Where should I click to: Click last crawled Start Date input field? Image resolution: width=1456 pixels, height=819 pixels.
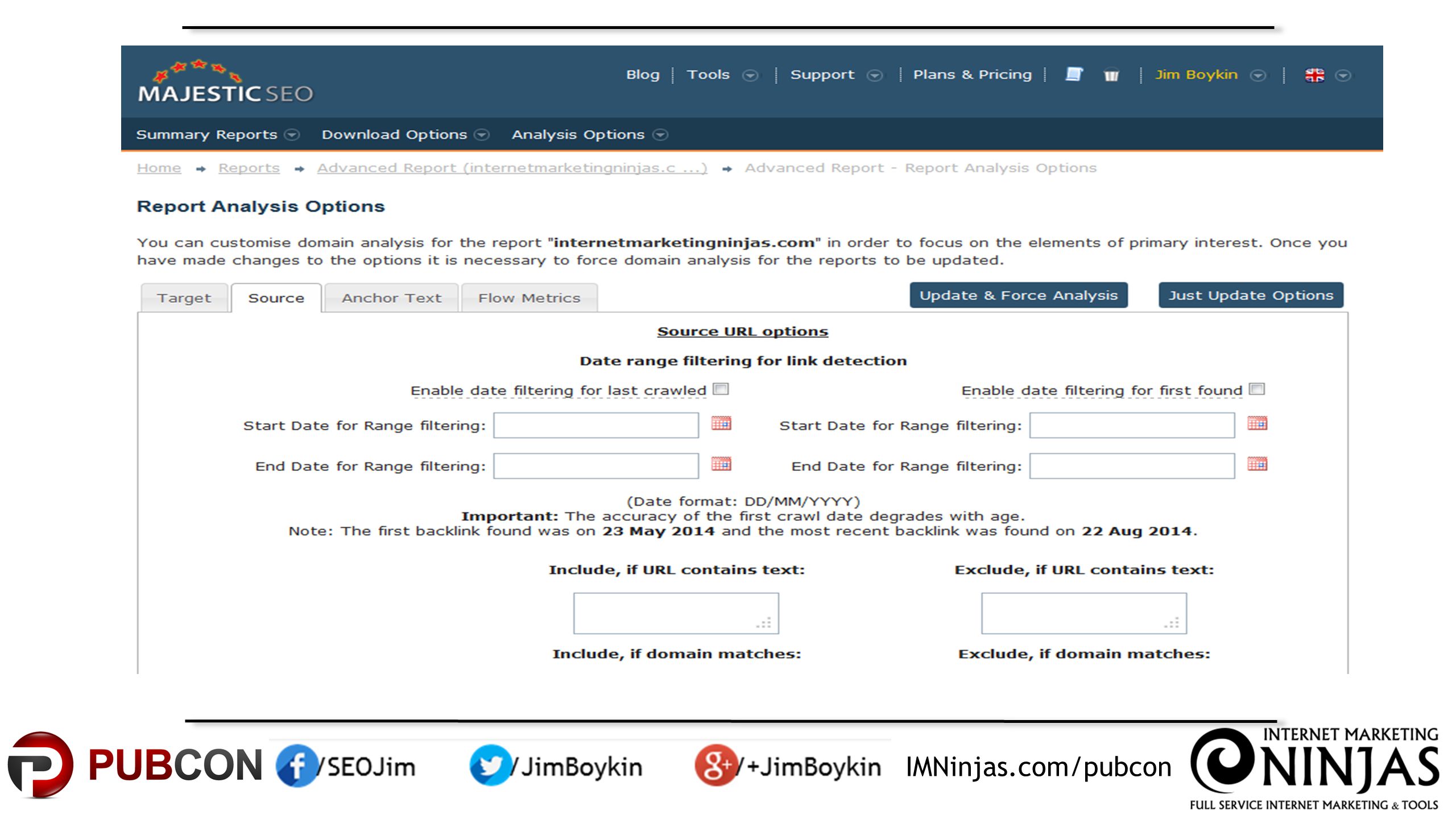[595, 425]
